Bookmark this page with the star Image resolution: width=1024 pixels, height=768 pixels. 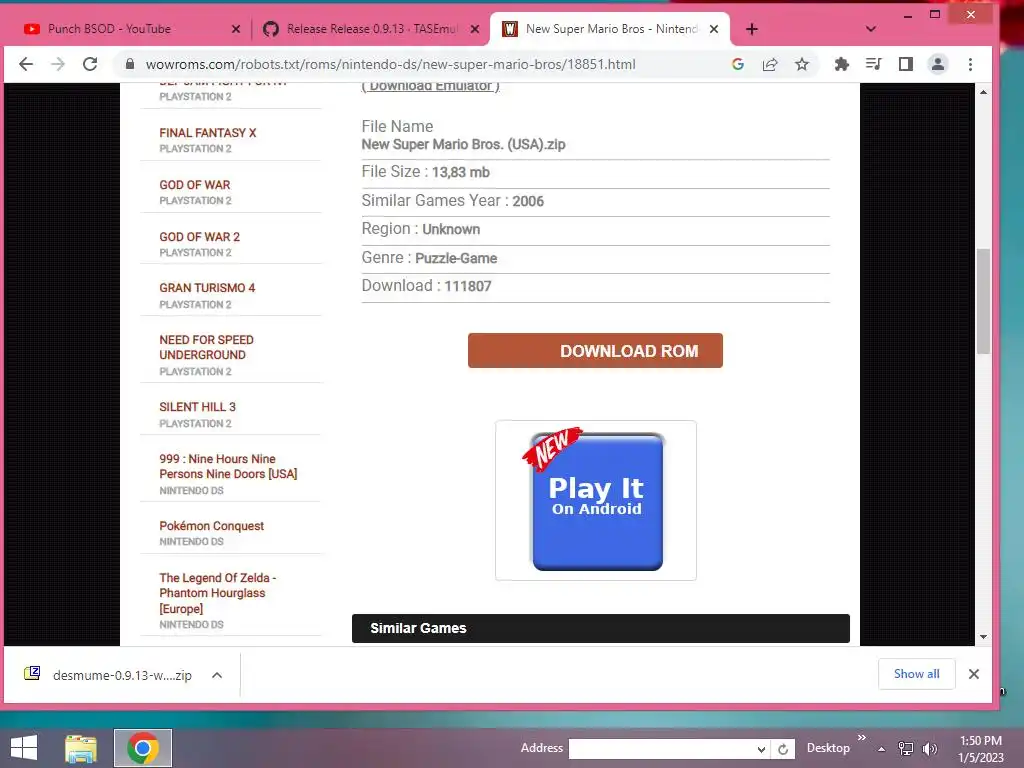(x=802, y=64)
